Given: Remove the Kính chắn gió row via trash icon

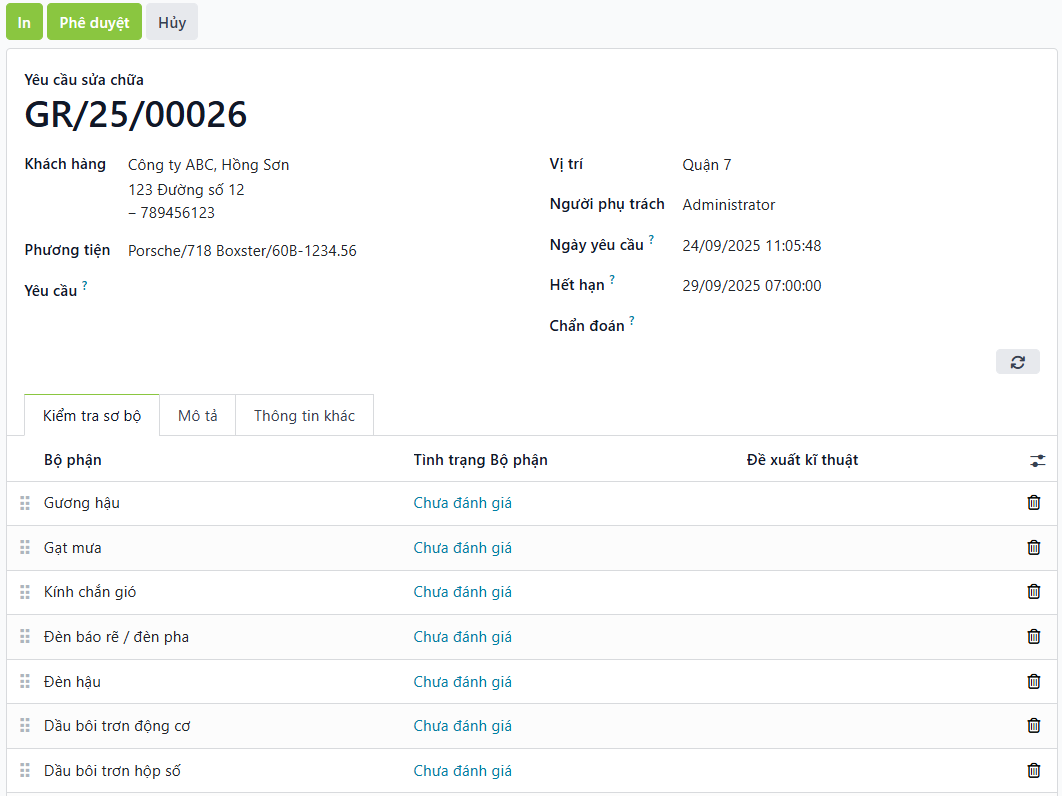Looking at the screenshot, I should pyautogui.click(x=1033, y=592).
